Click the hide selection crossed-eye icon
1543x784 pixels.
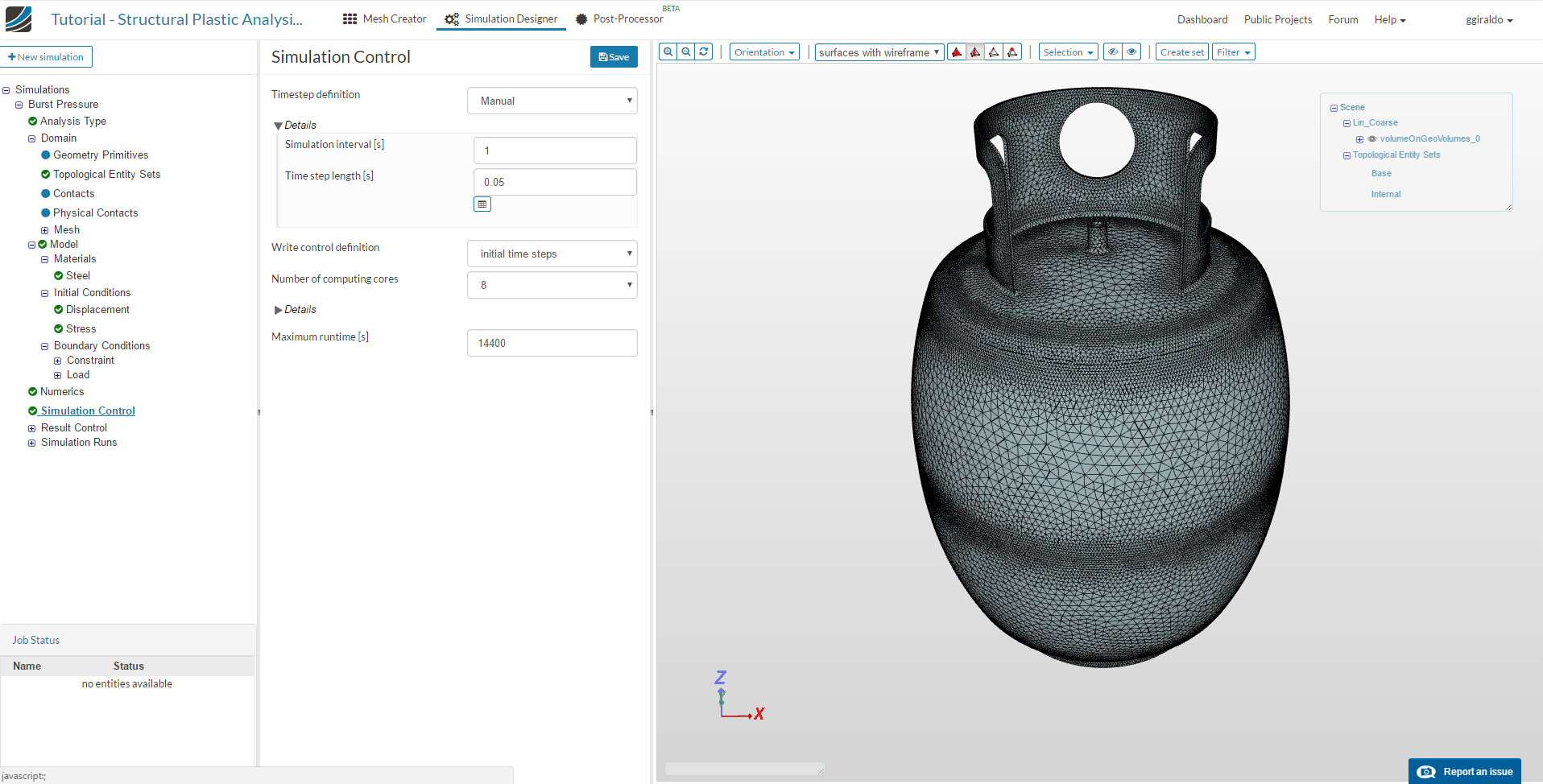point(1113,52)
